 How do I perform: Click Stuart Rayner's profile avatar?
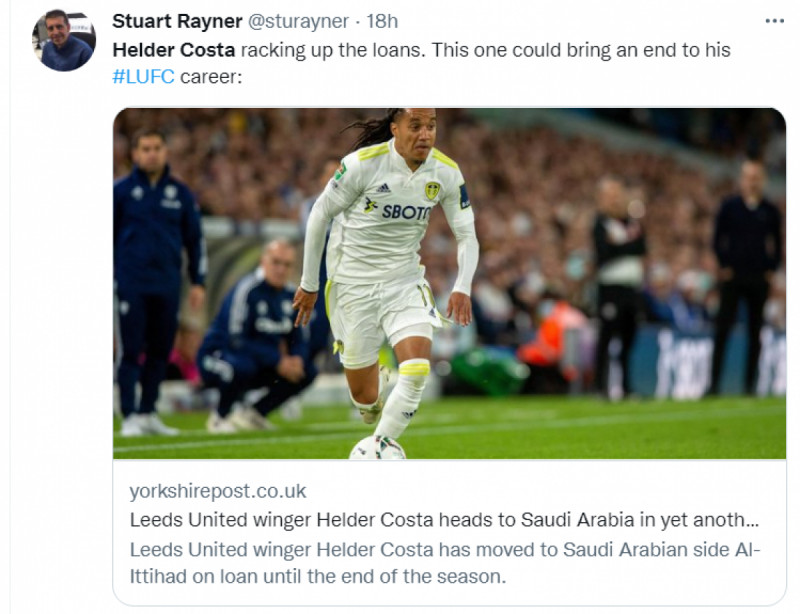(x=64, y=40)
